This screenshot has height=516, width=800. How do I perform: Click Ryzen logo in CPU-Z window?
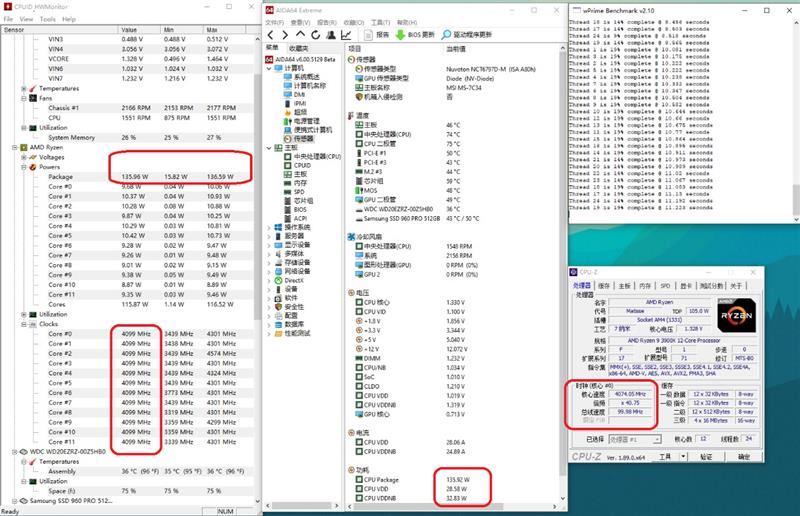(736, 315)
